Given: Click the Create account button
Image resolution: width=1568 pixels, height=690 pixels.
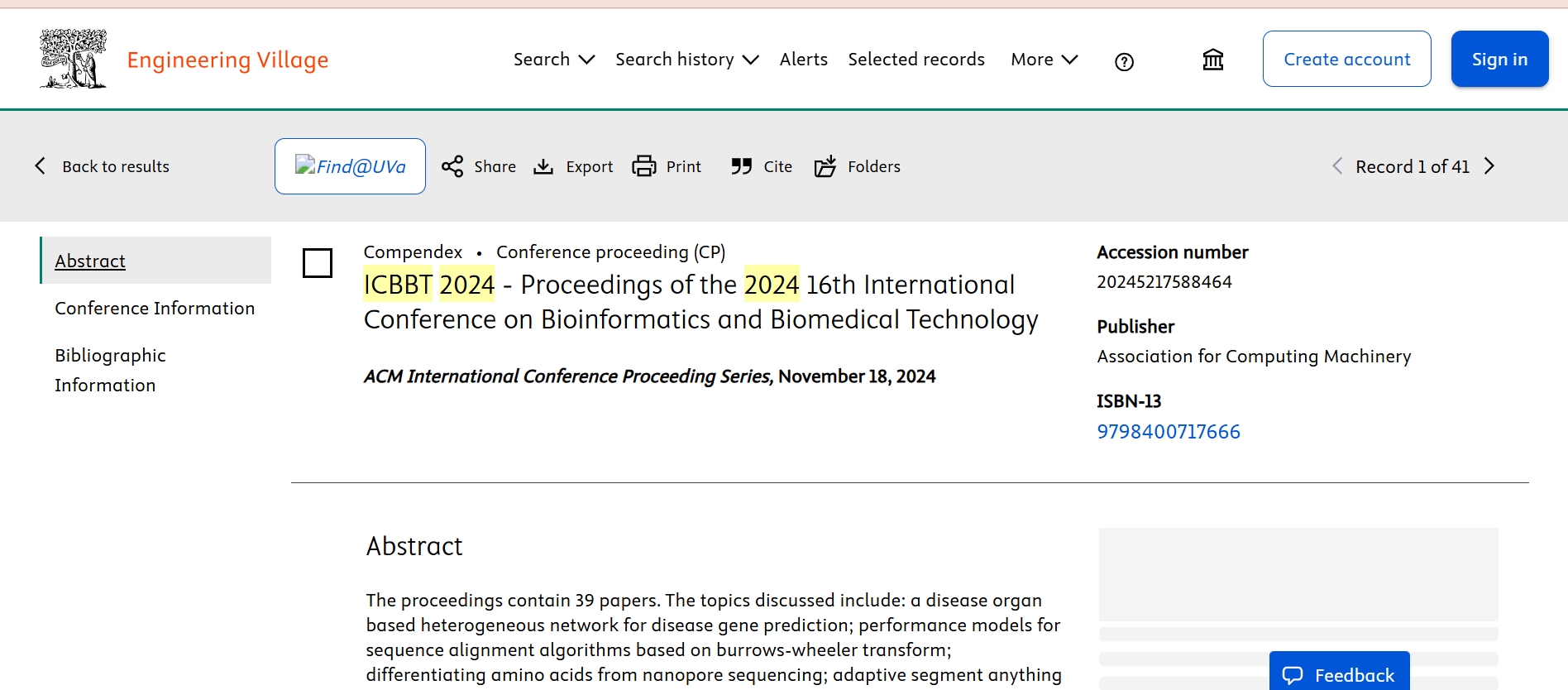Looking at the screenshot, I should tap(1346, 59).
